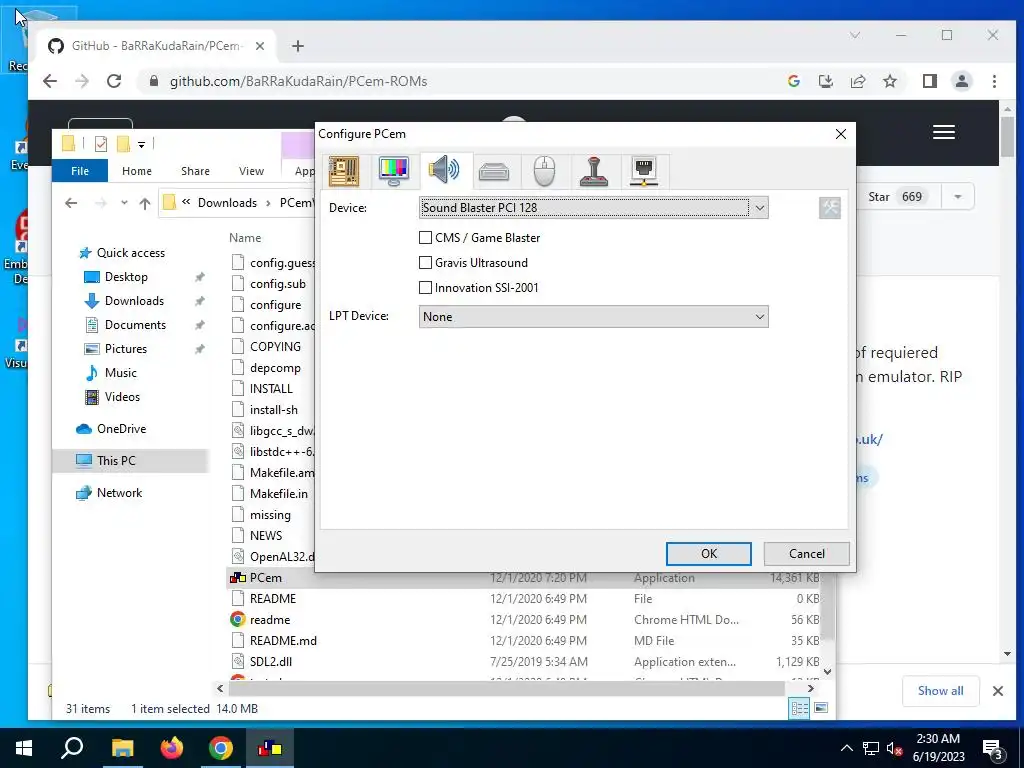The height and width of the screenshot is (768, 1024).
Task: Switch to Home ribbon tab in Explorer
Action: pyautogui.click(x=136, y=171)
